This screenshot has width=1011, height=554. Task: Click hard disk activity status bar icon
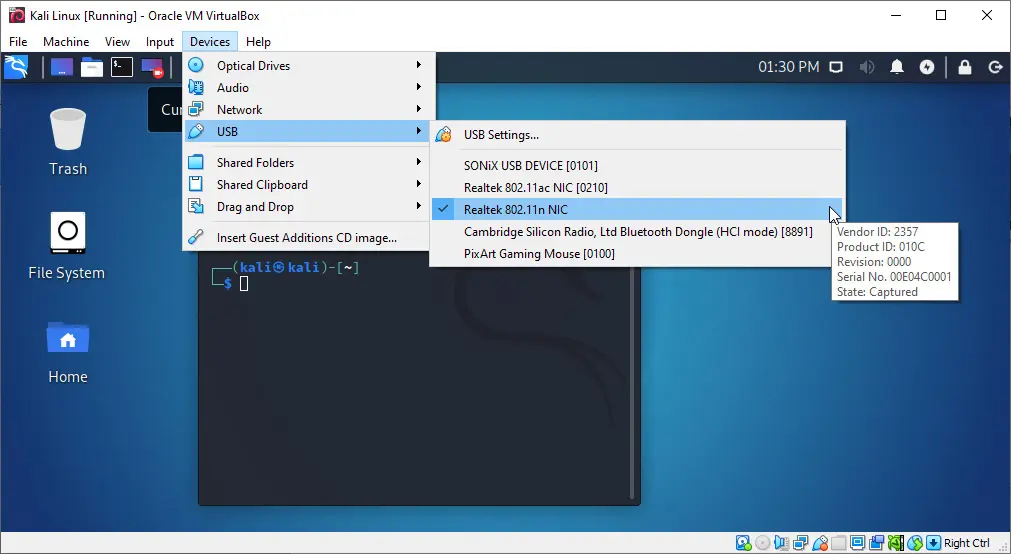pos(743,542)
